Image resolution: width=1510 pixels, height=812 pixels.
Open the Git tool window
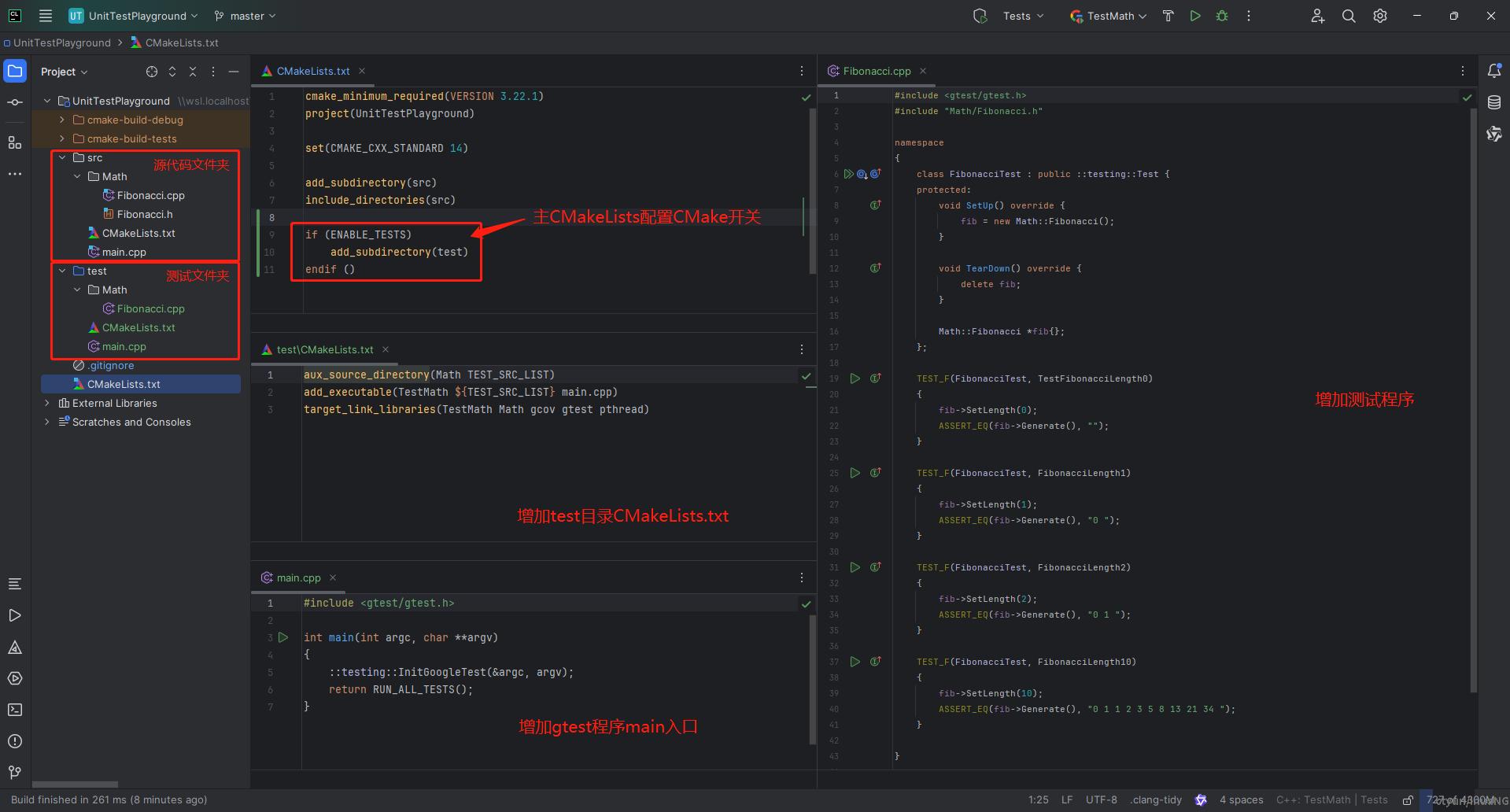pyautogui.click(x=15, y=773)
